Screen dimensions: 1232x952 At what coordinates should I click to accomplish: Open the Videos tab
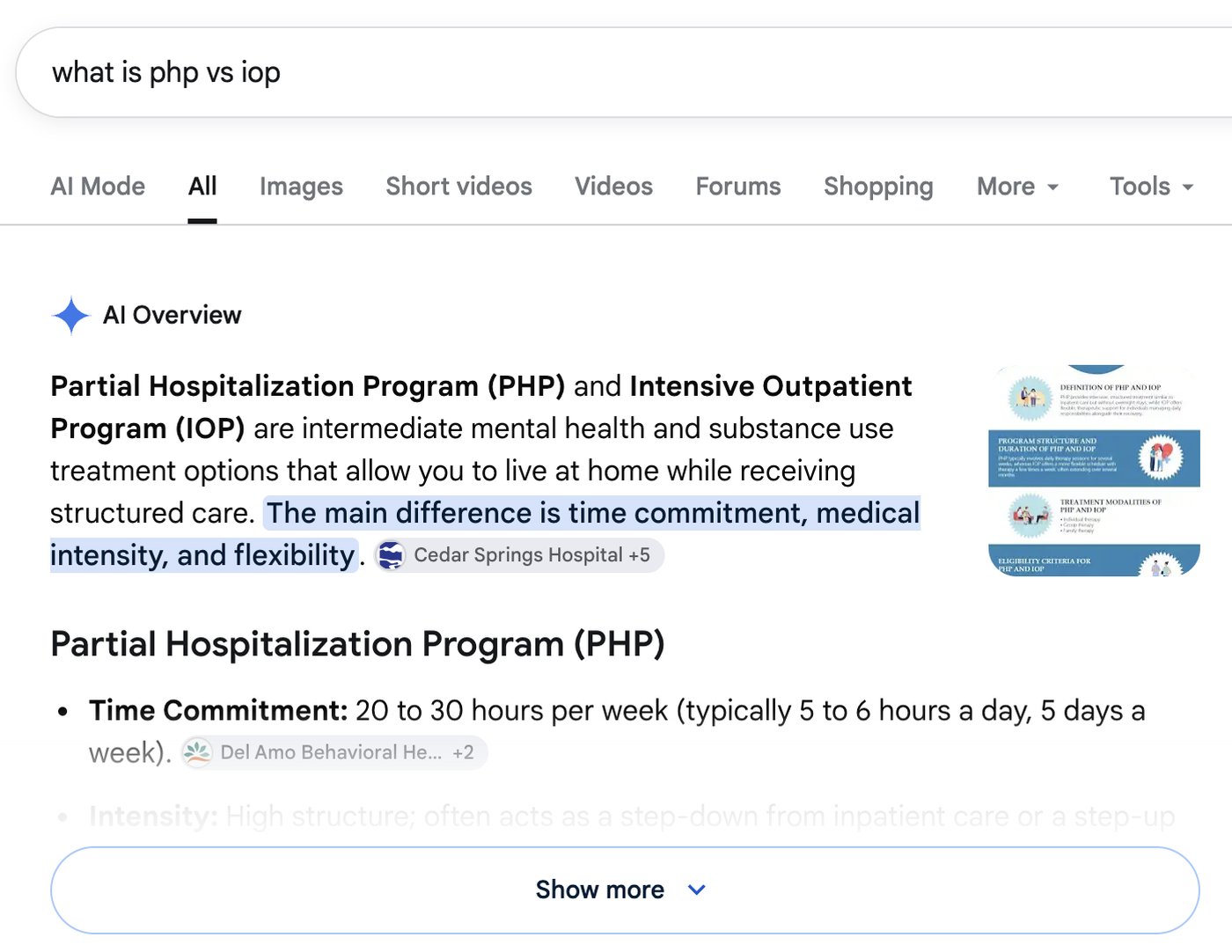(x=613, y=187)
